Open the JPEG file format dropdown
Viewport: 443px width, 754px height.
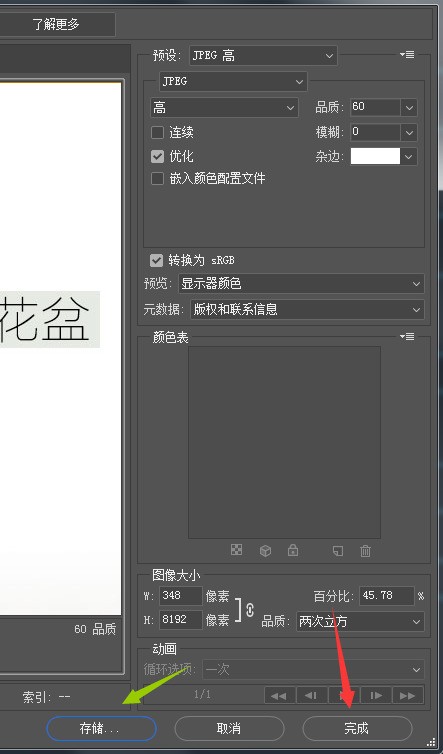click(x=233, y=82)
